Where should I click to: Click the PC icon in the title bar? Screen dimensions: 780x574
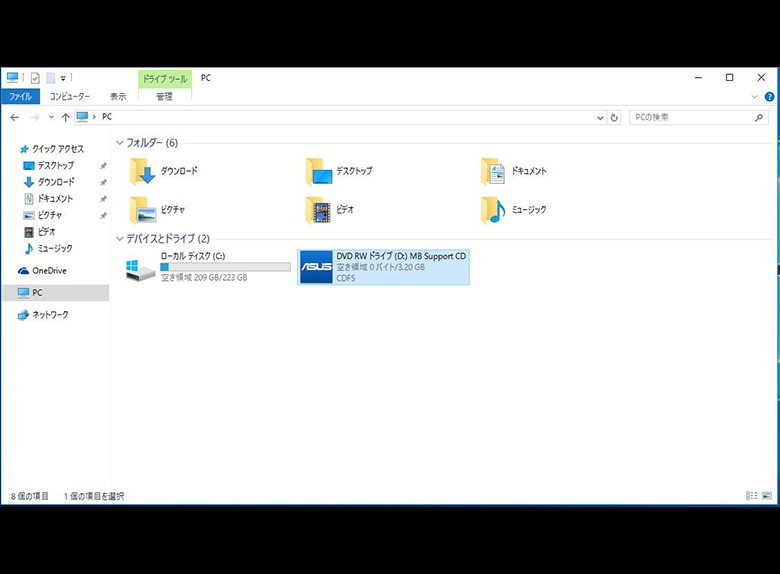pyautogui.click(x=12, y=78)
